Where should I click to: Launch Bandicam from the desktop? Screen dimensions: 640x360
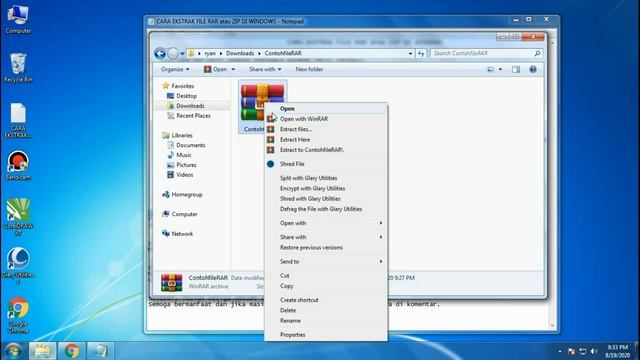coord(18,166)
